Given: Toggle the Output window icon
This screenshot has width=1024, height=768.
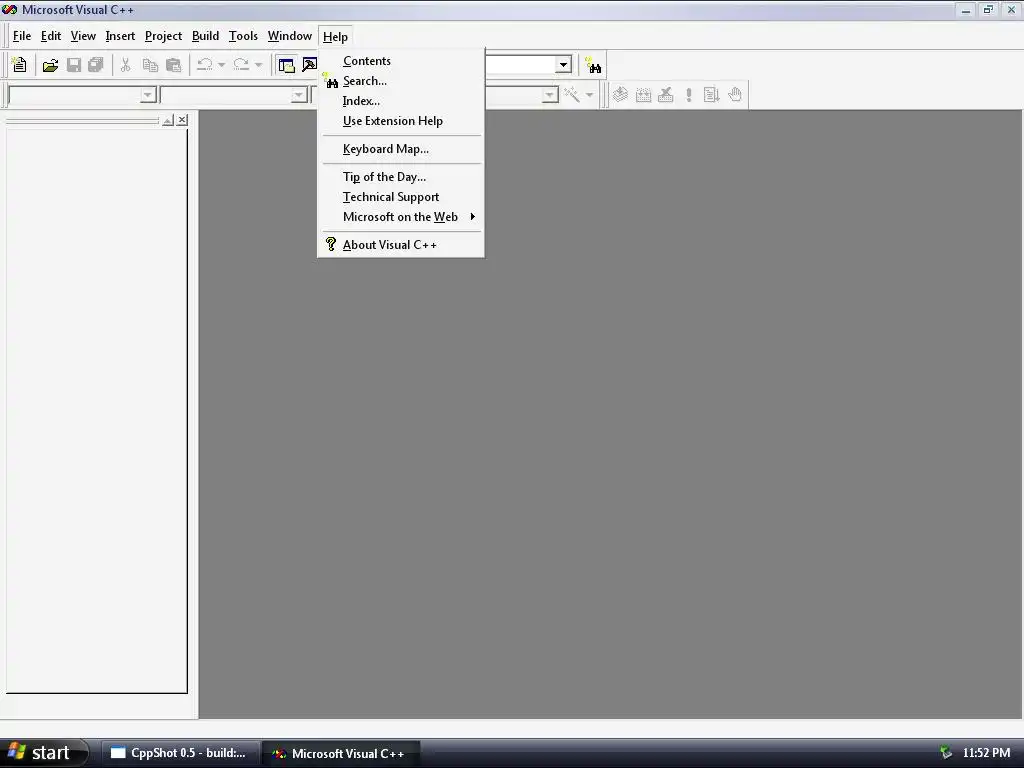Looking at the screenshot, I should 309,65.
